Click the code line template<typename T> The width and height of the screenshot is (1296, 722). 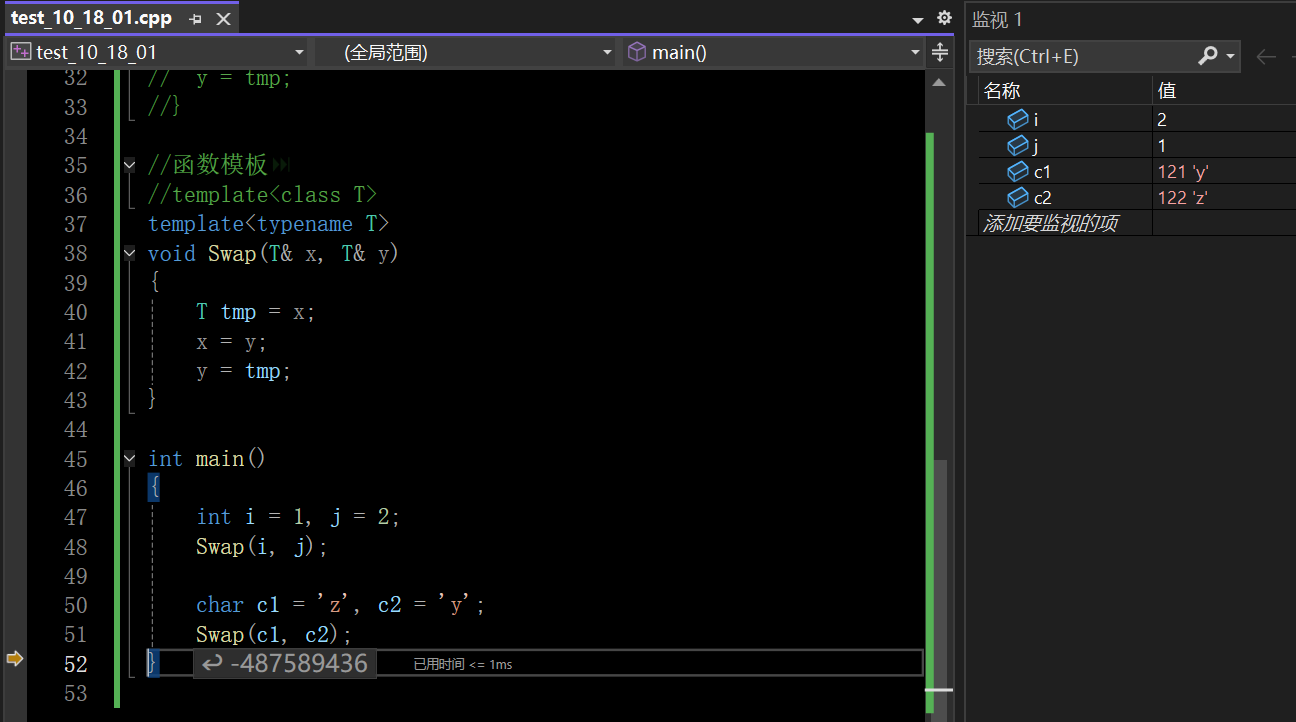[x=269, y=224]
